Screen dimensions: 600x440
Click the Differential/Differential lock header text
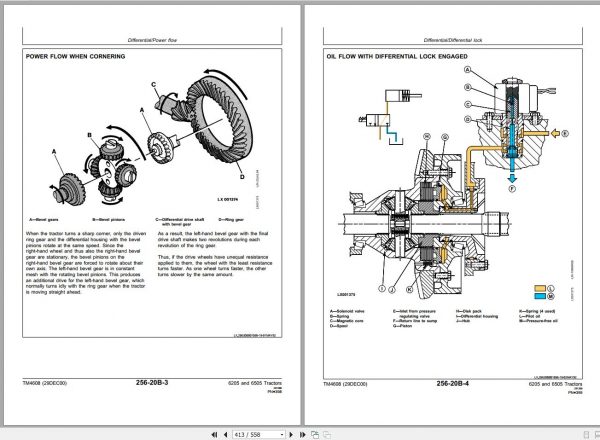pos(453,40)
